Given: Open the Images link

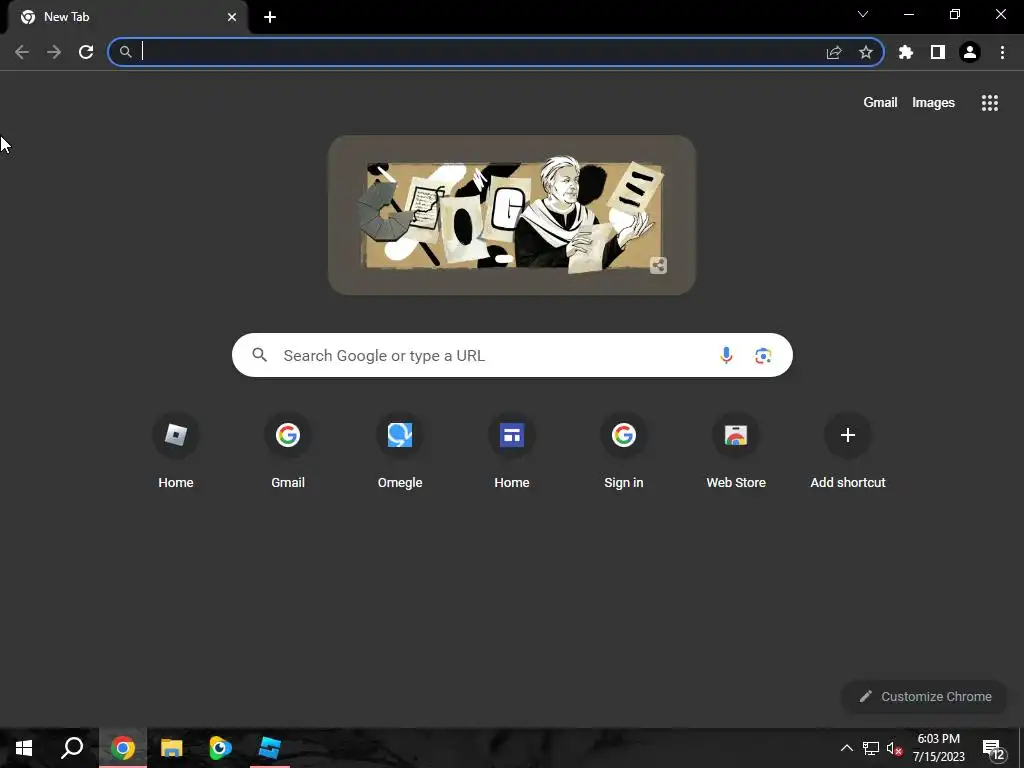Looking at the screenshot, I should tap(933, 103).
